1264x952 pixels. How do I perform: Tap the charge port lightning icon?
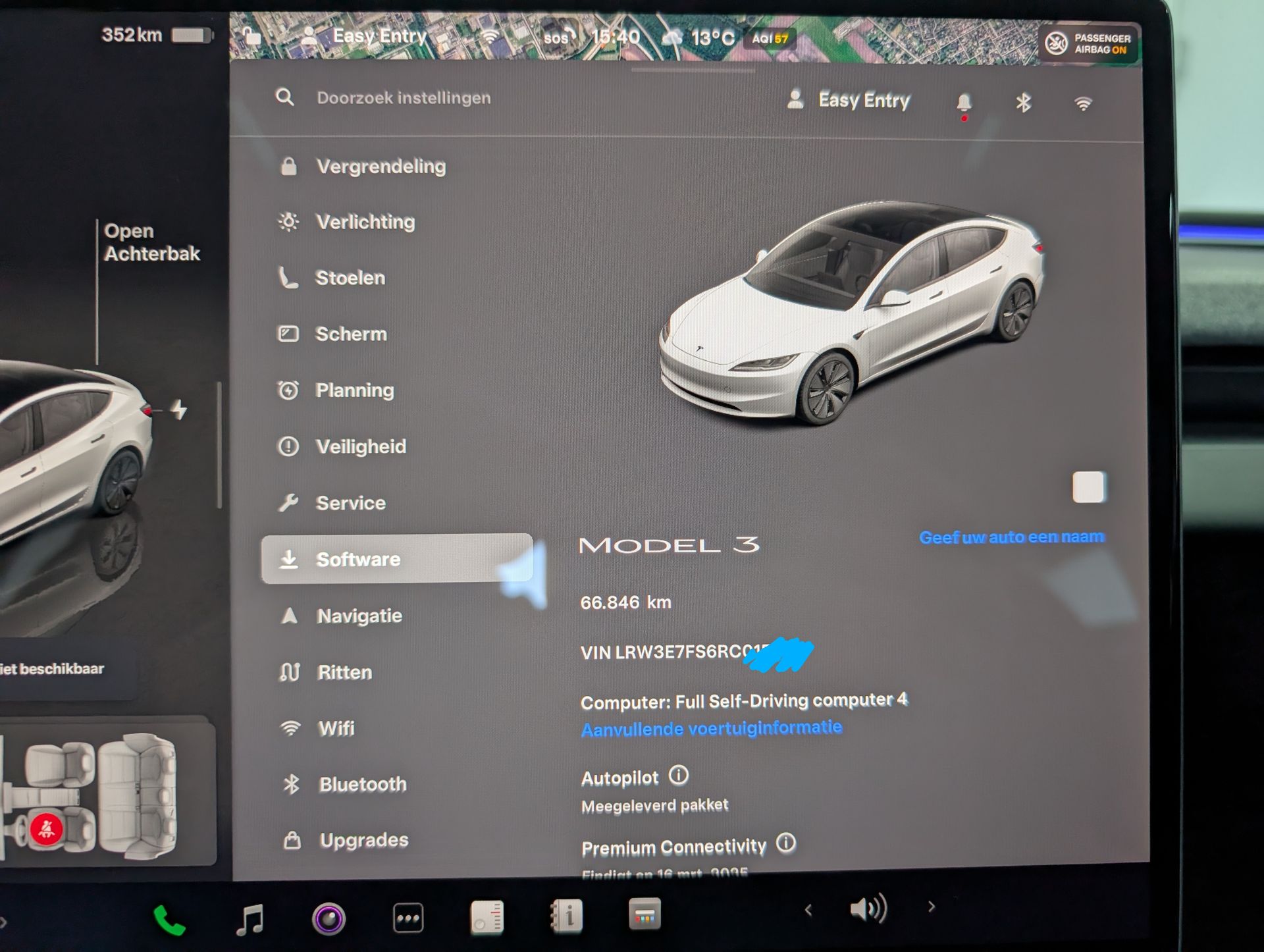[x=179, y=410]
